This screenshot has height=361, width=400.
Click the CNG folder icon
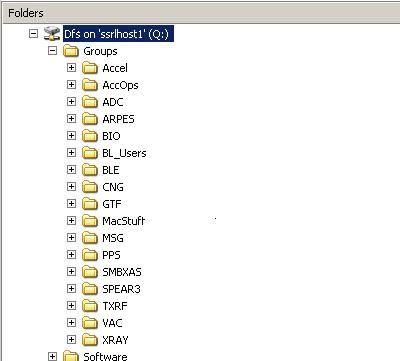pos(90,187)
